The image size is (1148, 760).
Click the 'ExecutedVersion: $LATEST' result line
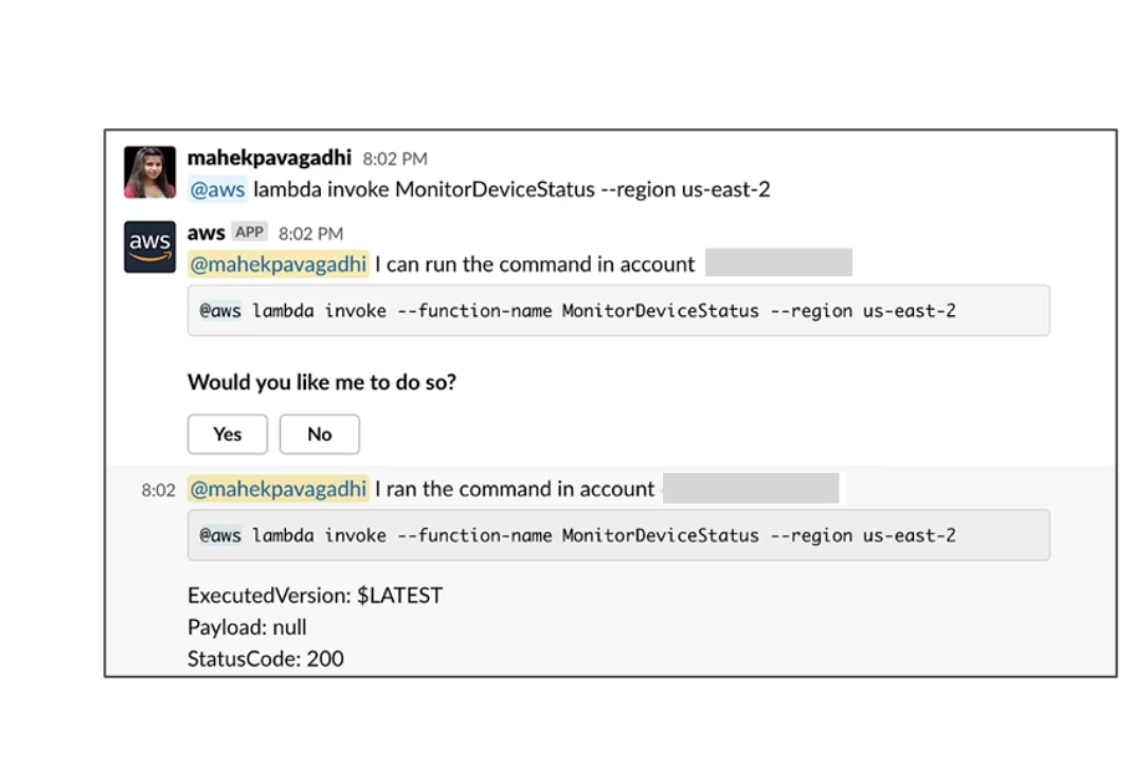pos(315,595)
